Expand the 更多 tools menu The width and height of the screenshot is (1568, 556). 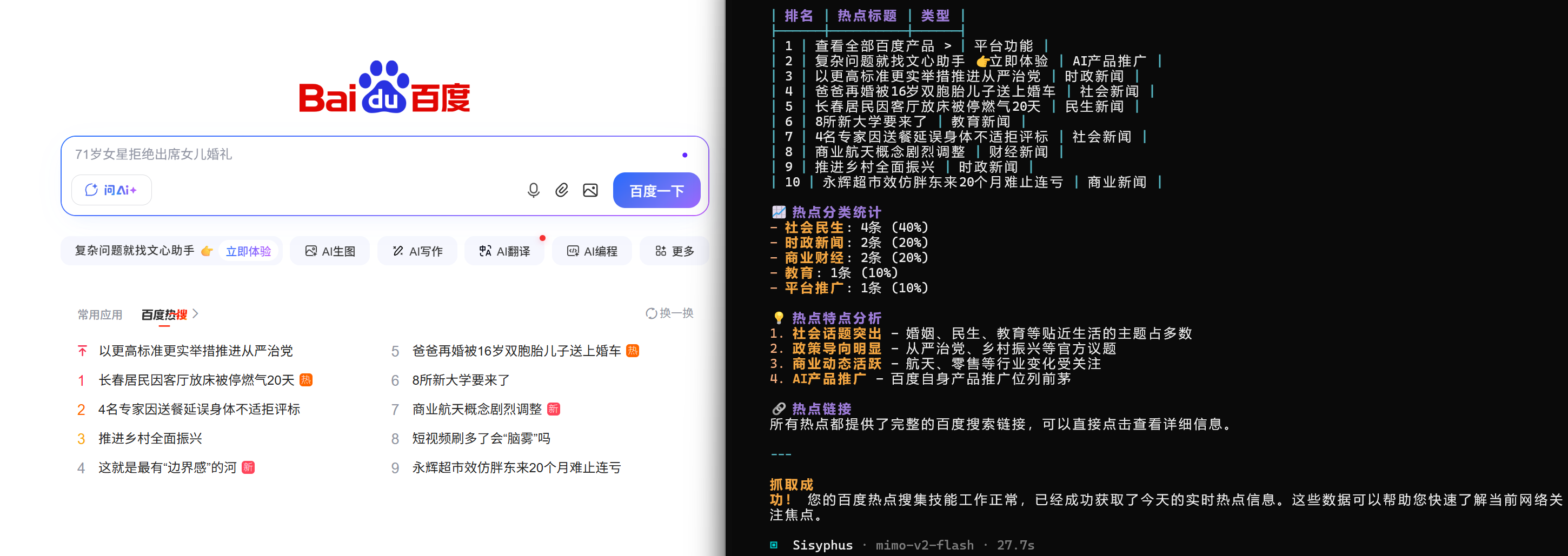(674, 251)
